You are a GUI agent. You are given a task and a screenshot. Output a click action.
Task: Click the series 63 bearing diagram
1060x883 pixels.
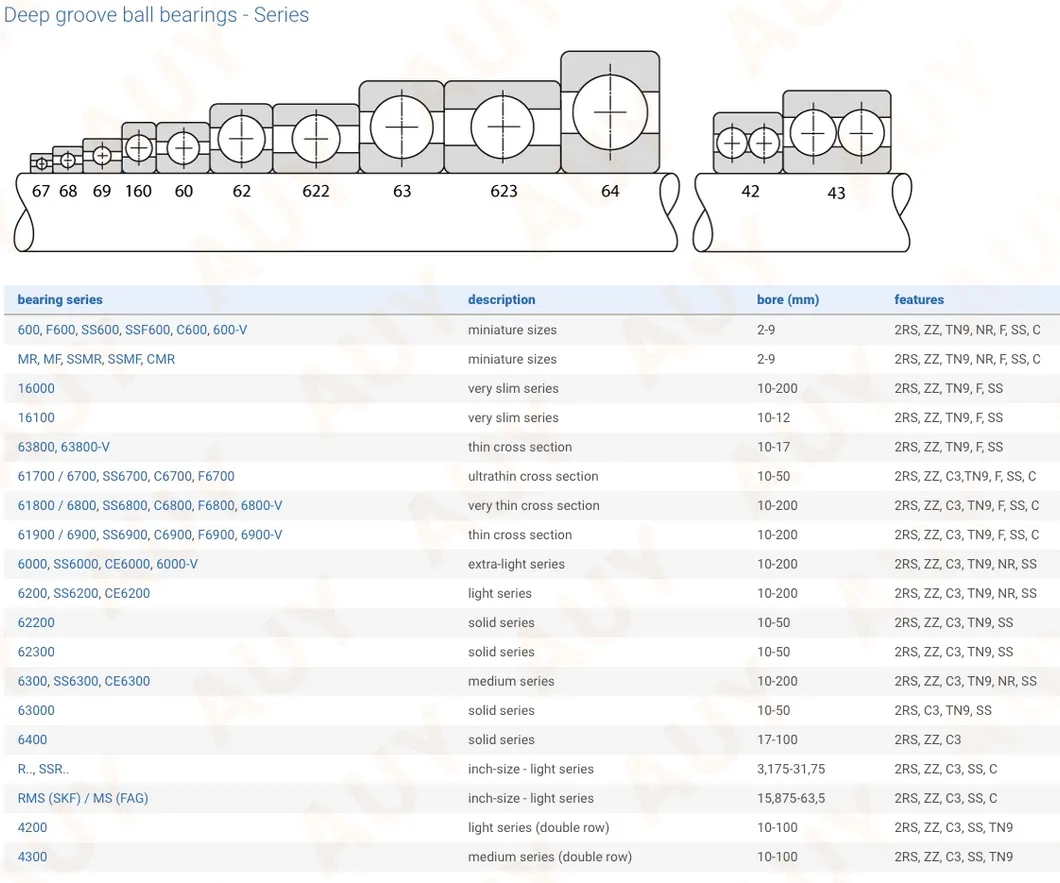(401, 127)
